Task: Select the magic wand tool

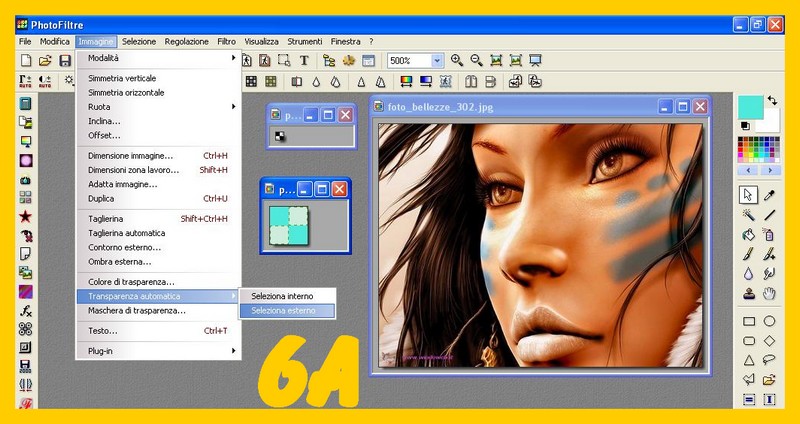Action: [x=748, y=214]
